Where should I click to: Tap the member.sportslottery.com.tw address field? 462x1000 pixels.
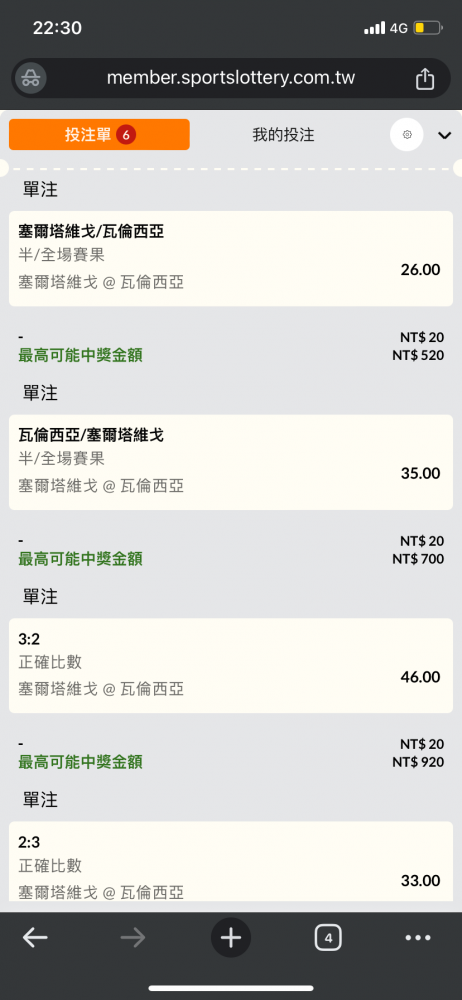[231, 78]
